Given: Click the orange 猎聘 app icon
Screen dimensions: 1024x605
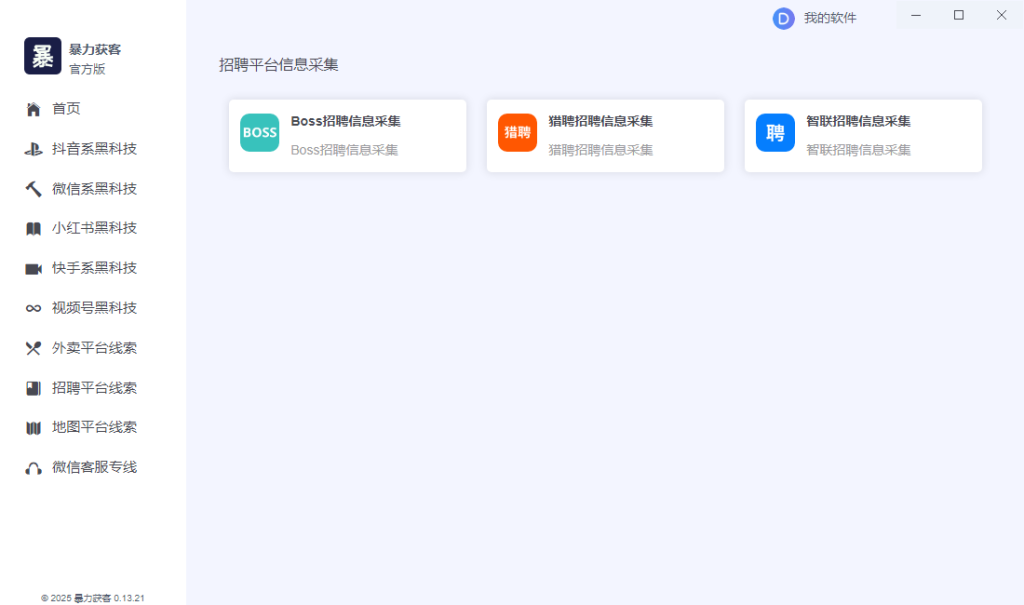Looking at the screenshot, I should (517, 130).
